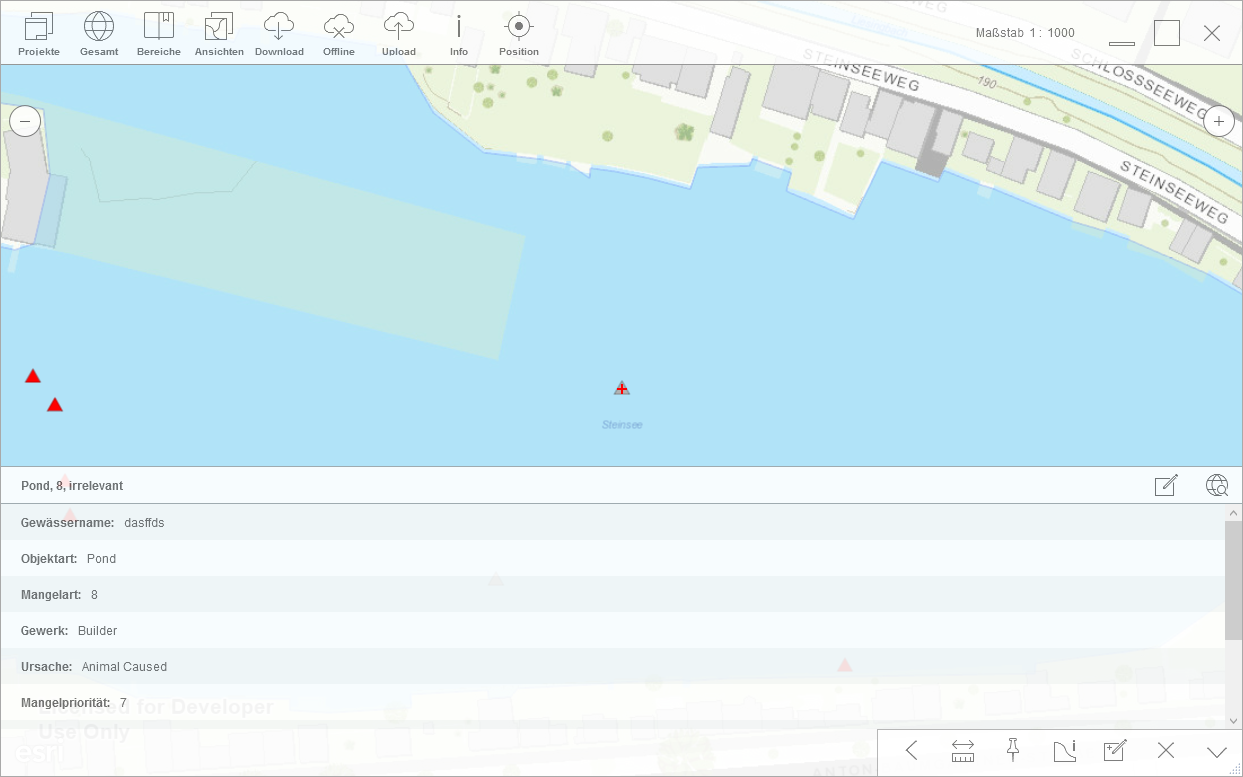Select the Ursache Animal Caused row

tap(613, 666)
